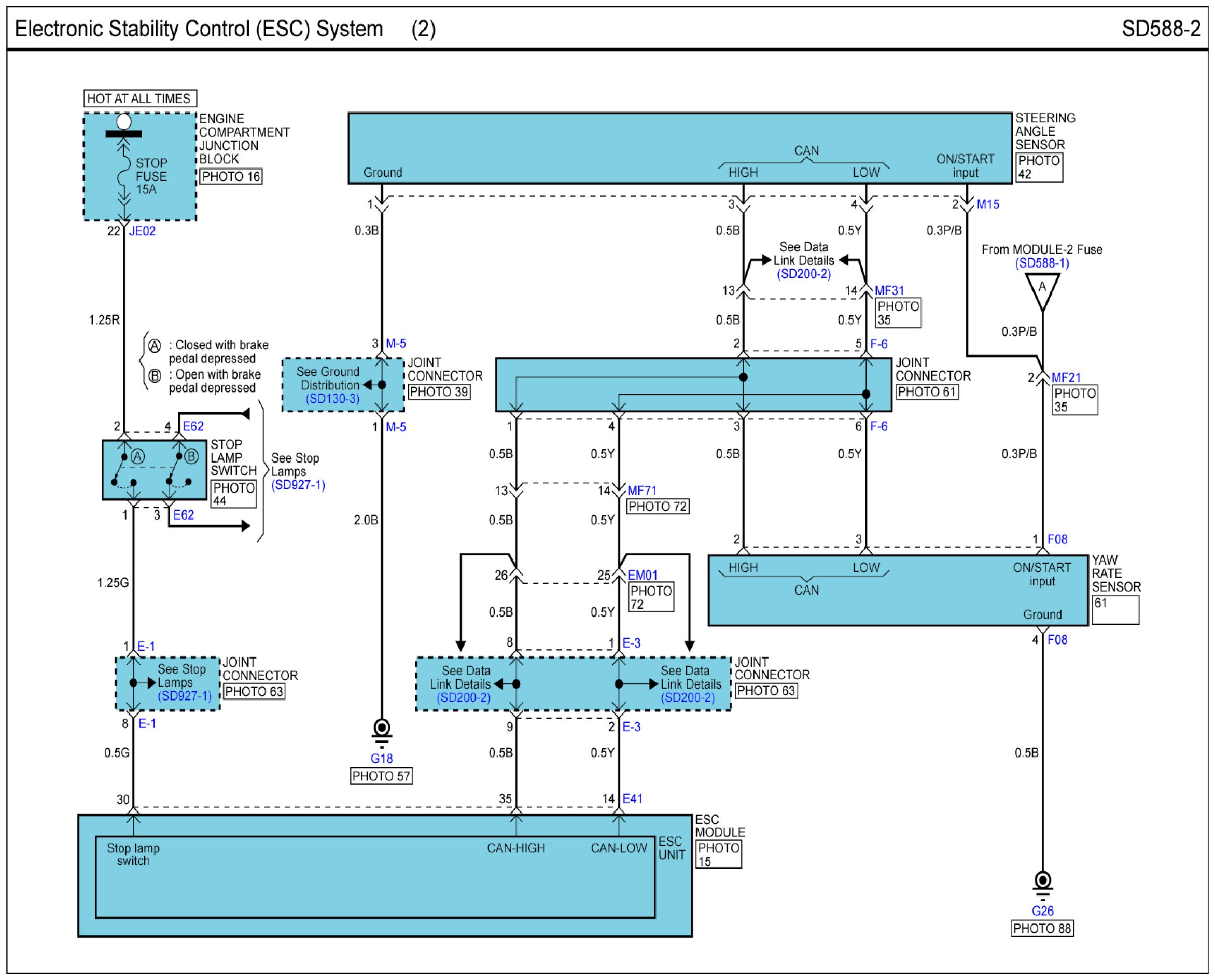Click the HOT AT ALL TIMES label
This screenshot has width=1215, height=980.
139,99
